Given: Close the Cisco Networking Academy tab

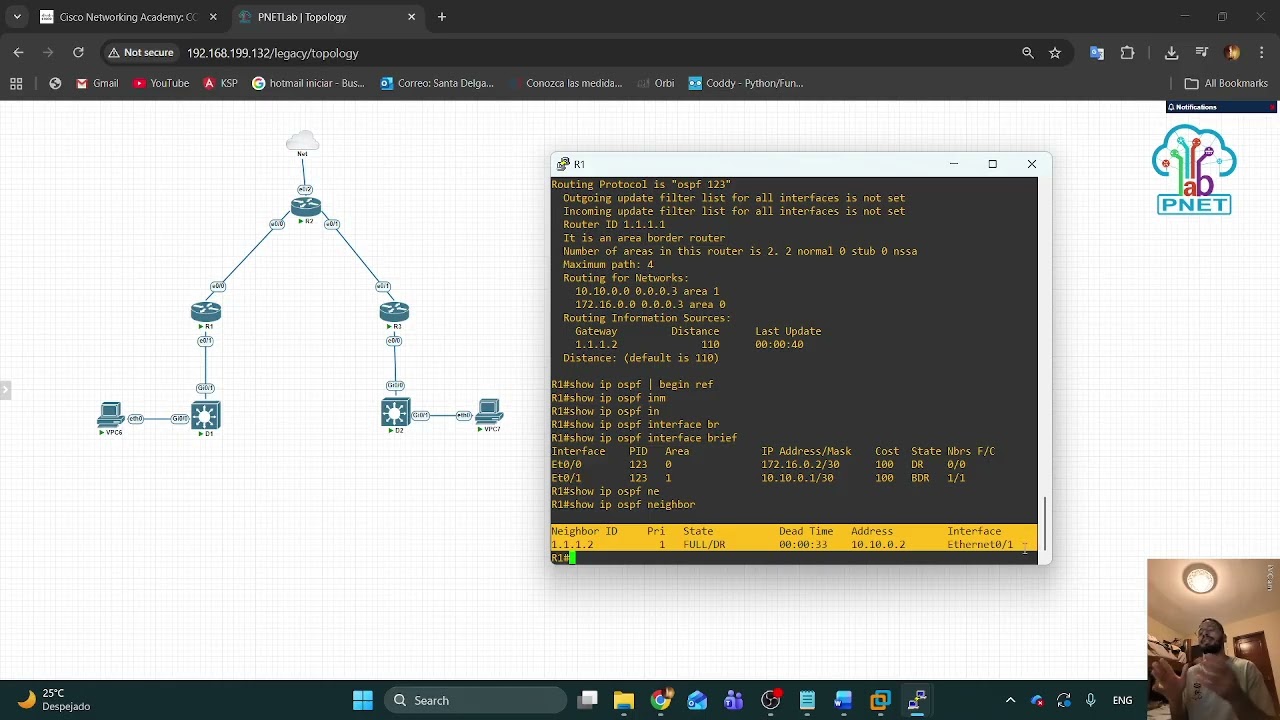Looking at the screenshot, I should (213, 17).
